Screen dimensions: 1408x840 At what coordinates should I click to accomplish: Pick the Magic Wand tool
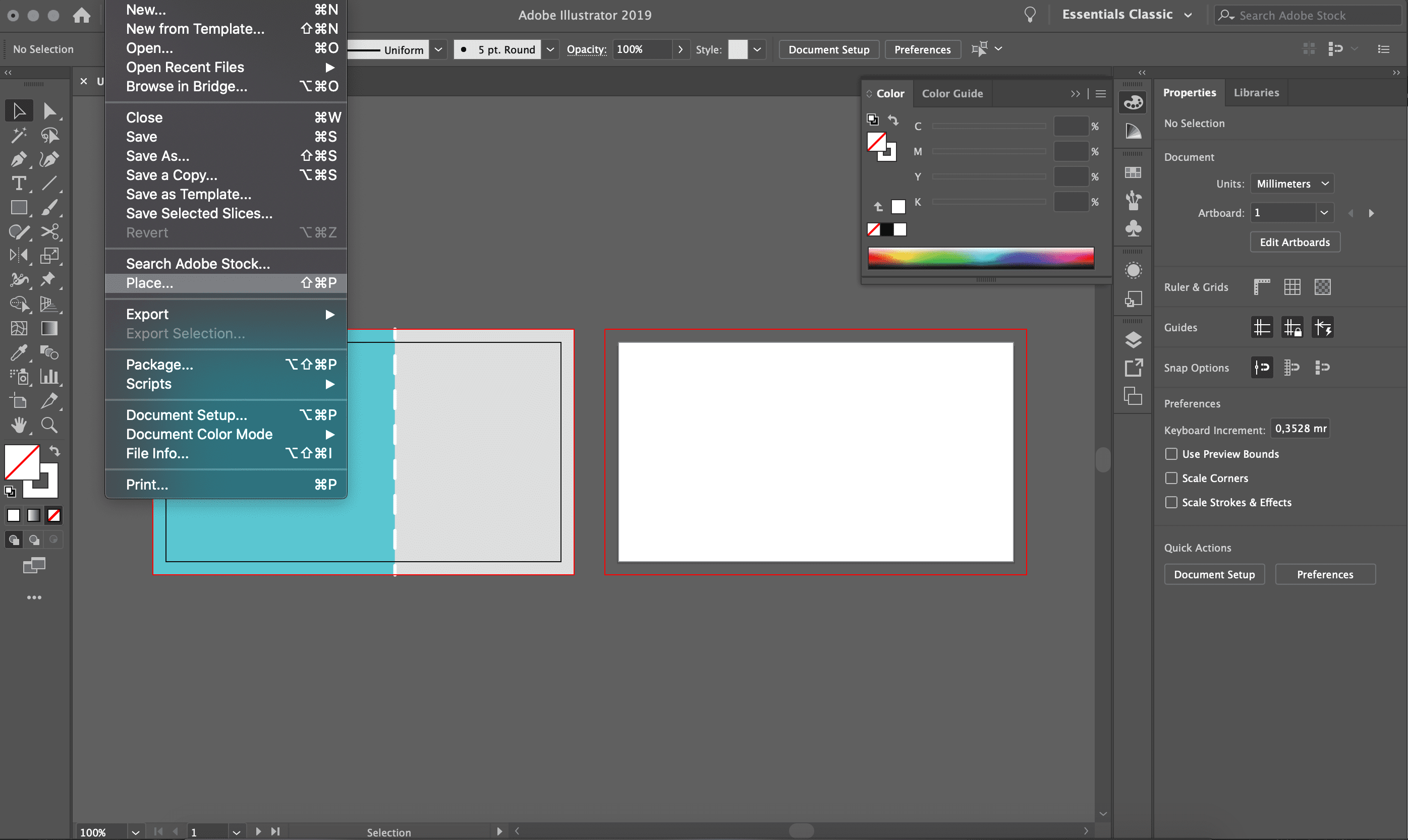pyautogui.click(x=19, y=135)
